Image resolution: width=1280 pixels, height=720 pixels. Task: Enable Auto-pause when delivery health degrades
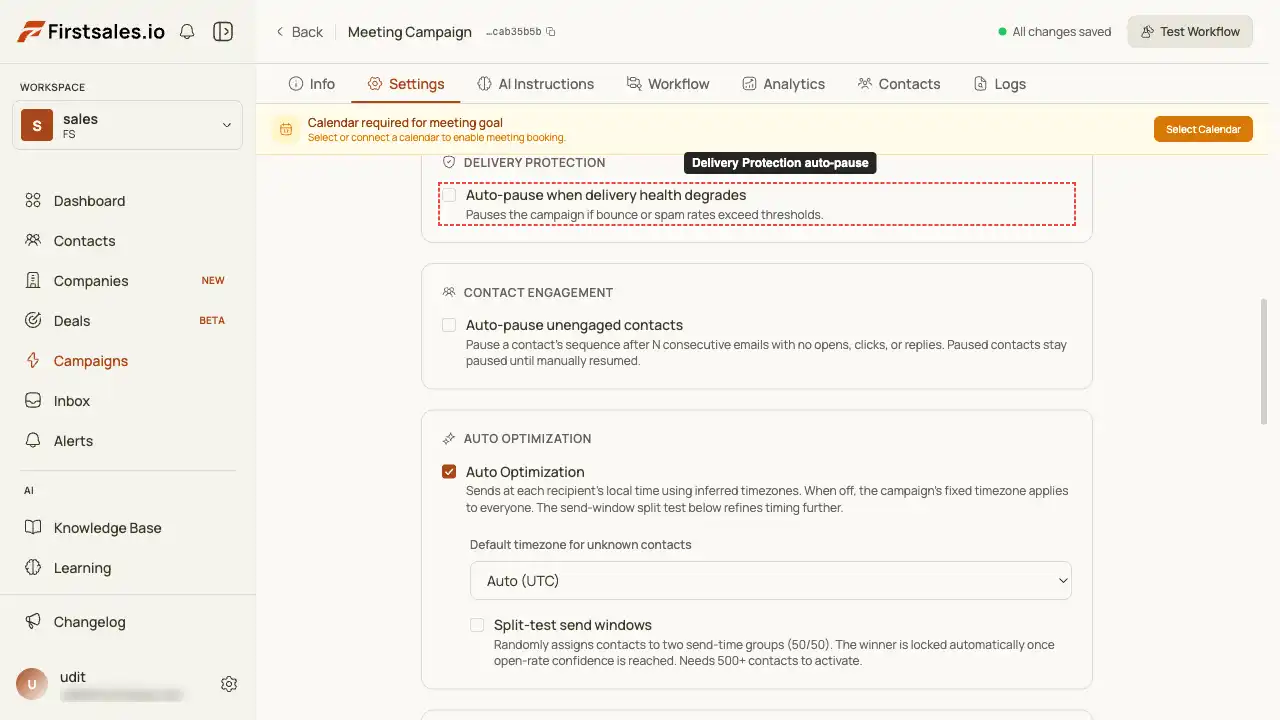[x=449, y=195]
